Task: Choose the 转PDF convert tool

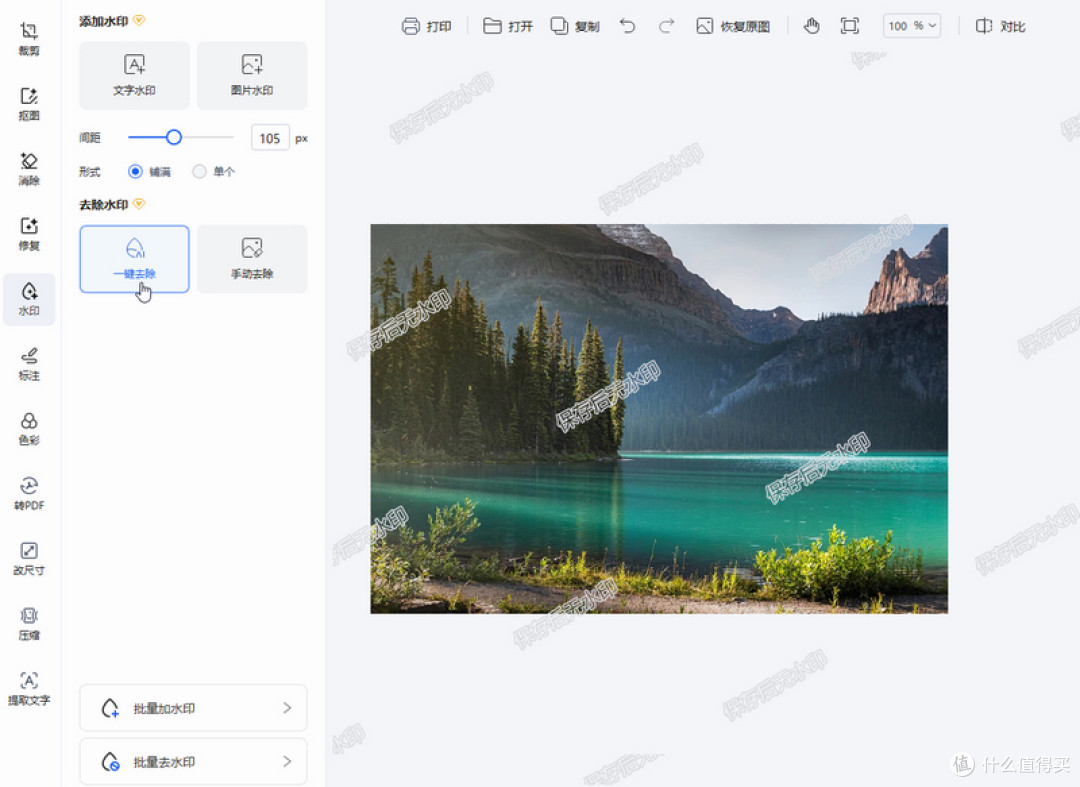Action: 29,494
